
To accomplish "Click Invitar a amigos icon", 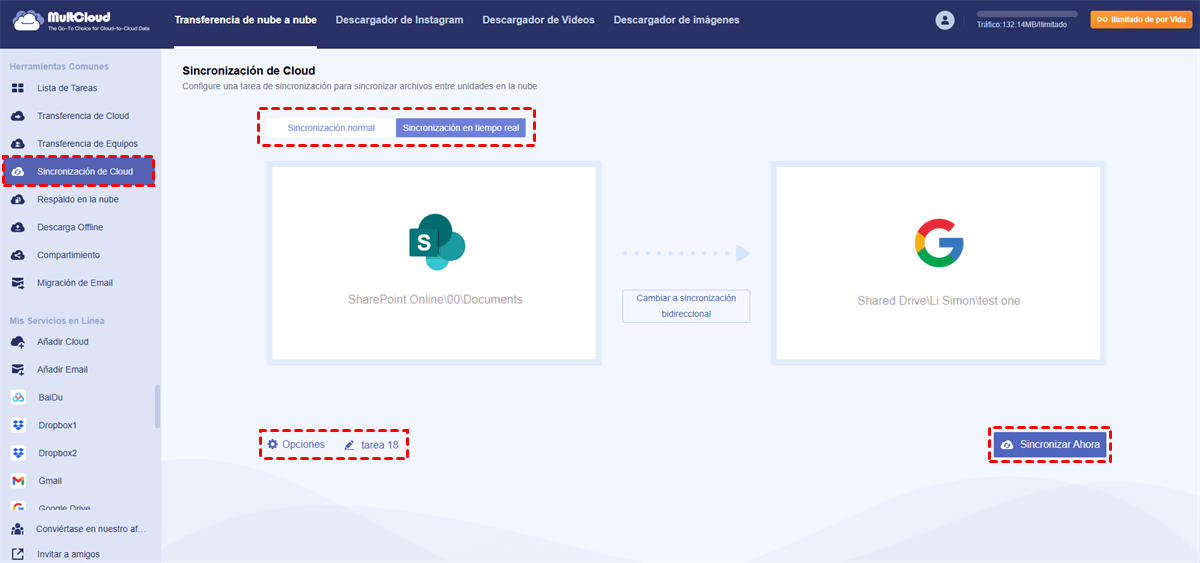I will tap(18, 554).
